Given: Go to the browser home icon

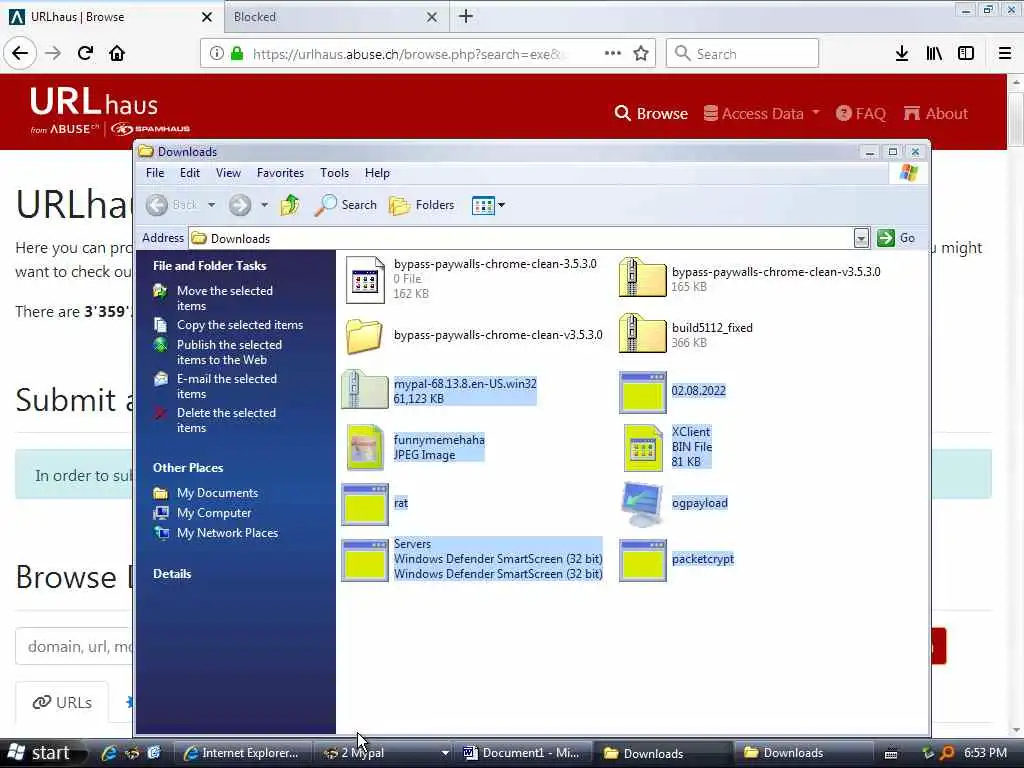Looking at the screenshot, I should click(x=117, y=53).
